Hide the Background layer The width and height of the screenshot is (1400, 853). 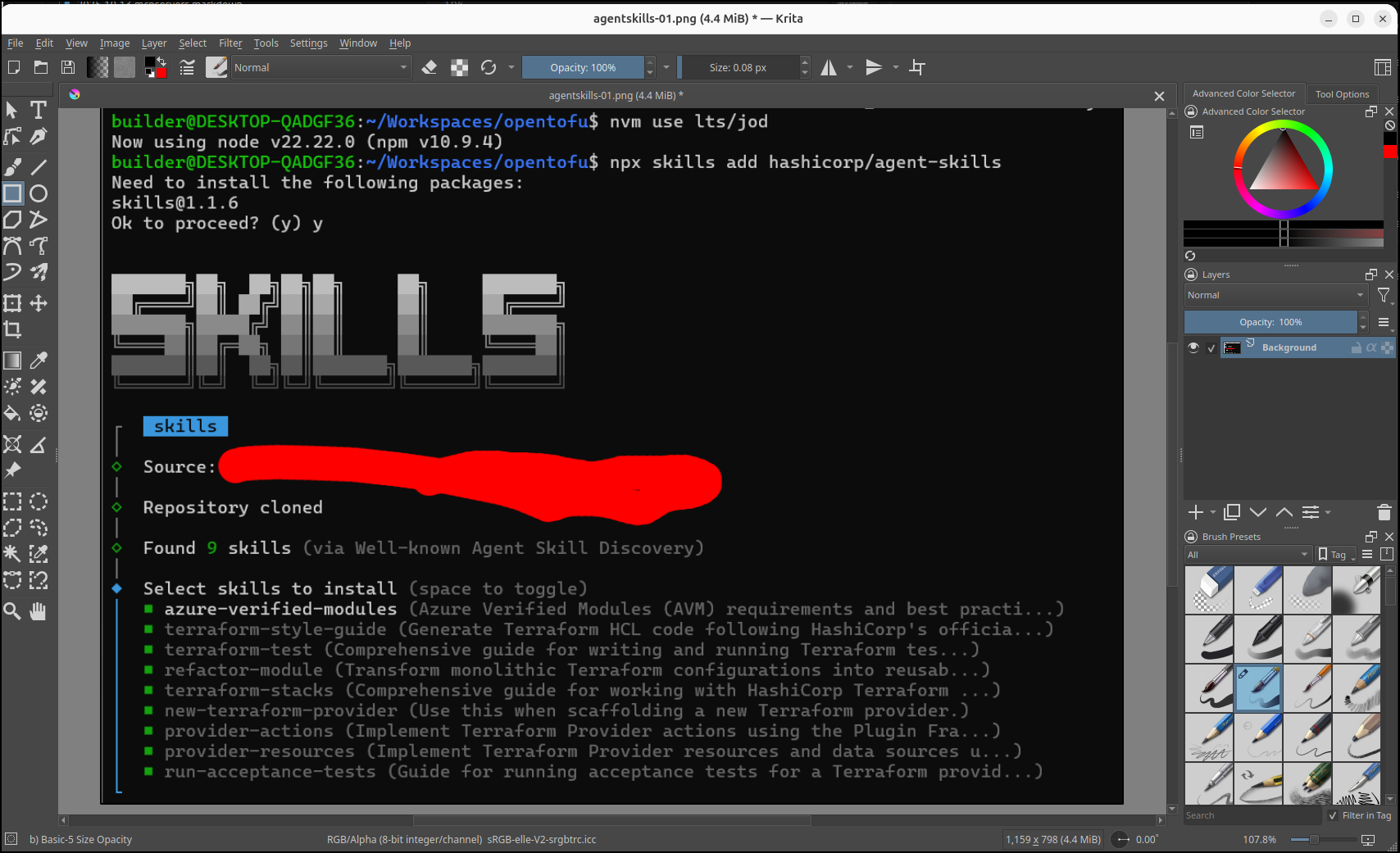coord(1193,347)
